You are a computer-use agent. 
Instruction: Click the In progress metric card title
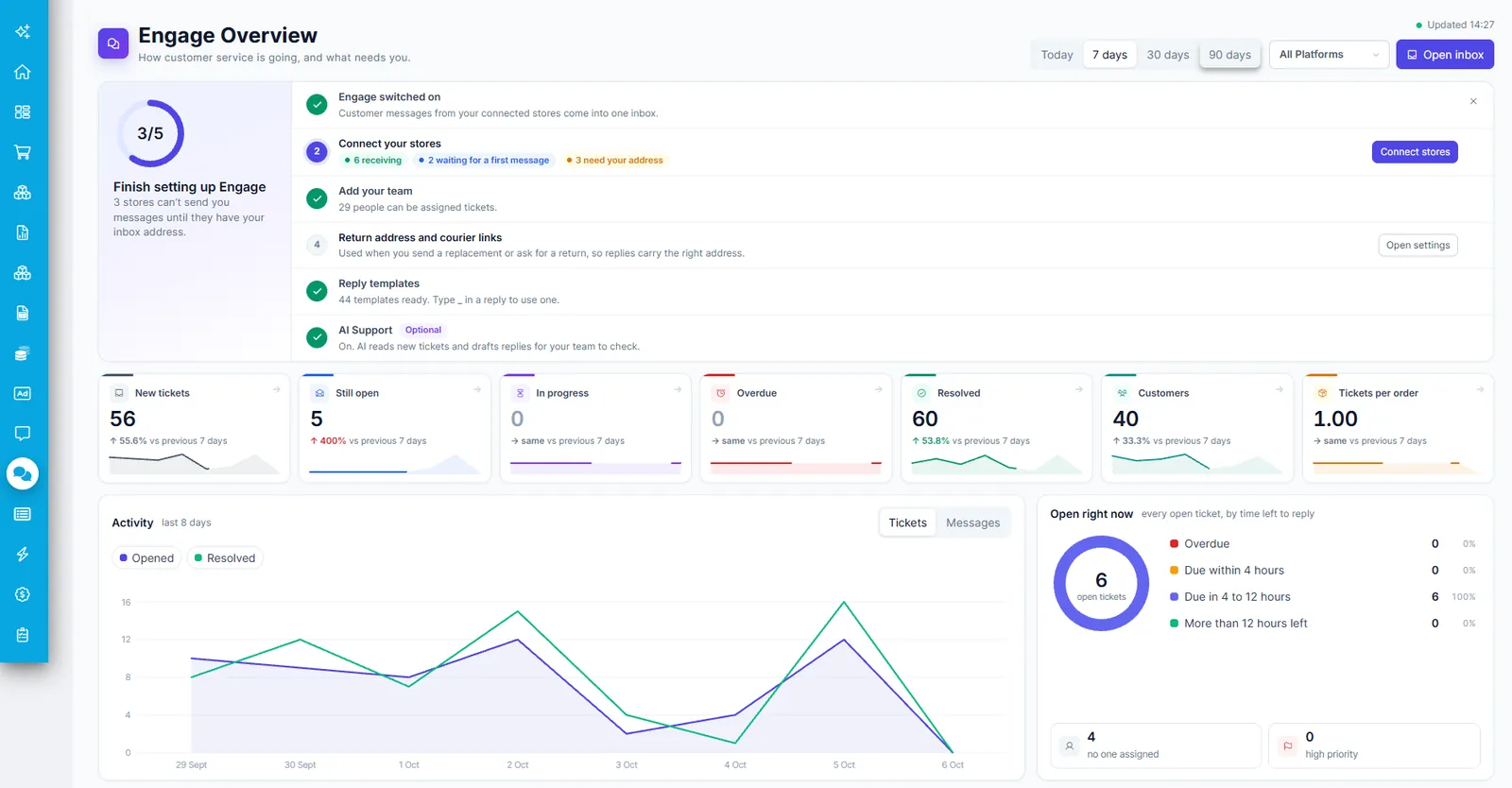(x=562, y=393)
